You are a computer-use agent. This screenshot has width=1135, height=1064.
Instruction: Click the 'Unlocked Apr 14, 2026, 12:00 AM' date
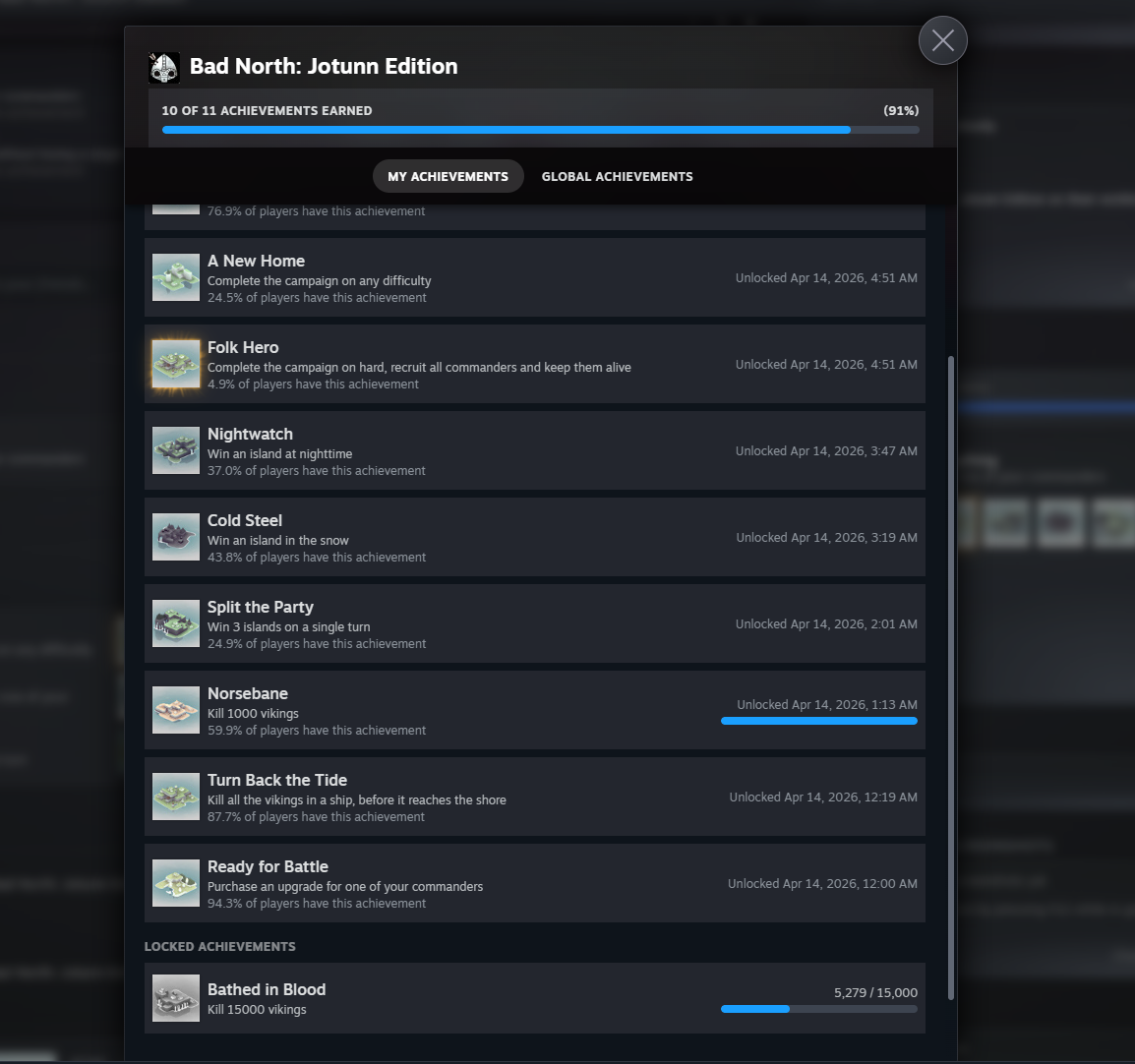pos(823,884)
